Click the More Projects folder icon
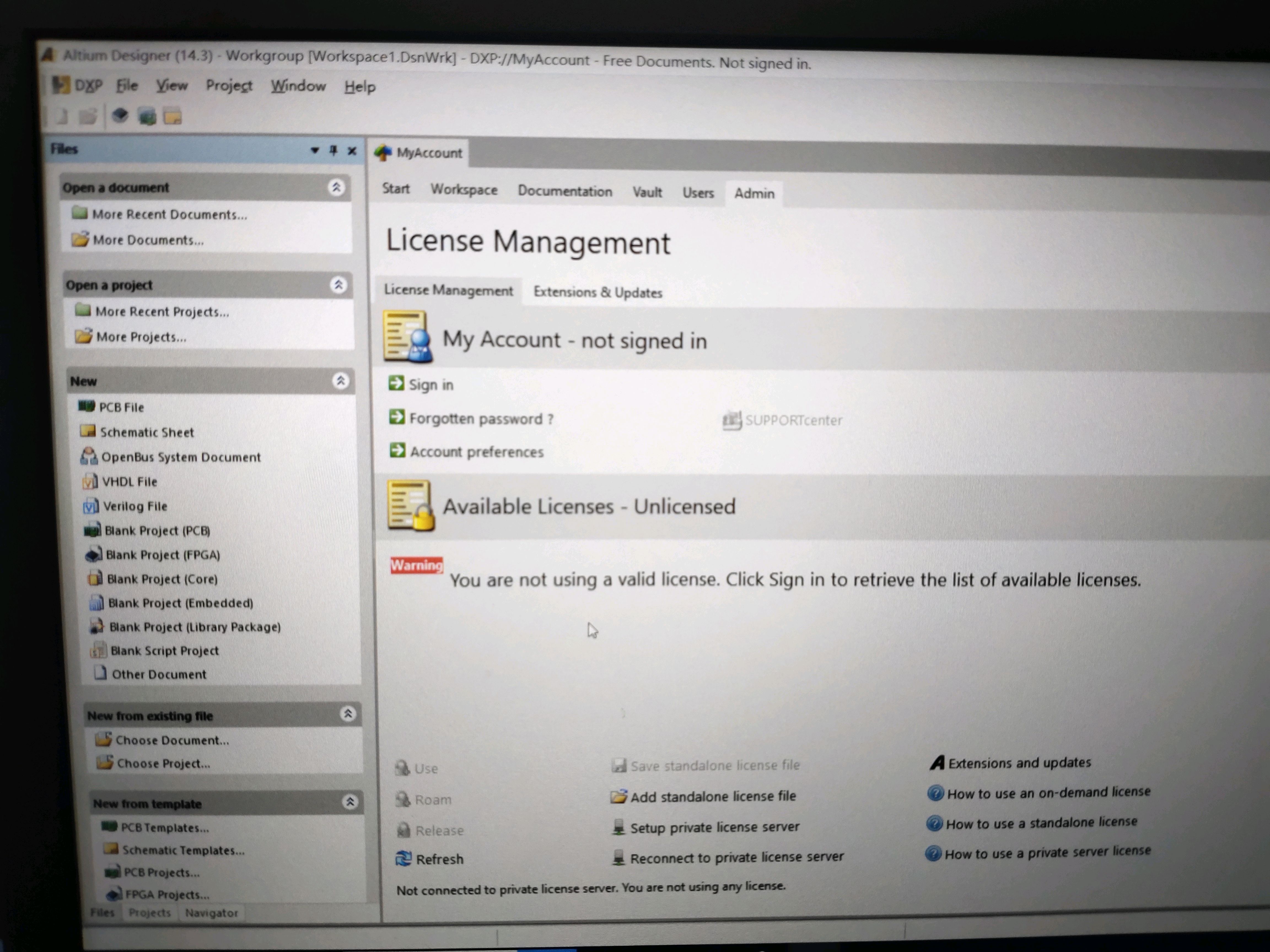This screenshot has height=952, width=1270. (x=83, y=336)
